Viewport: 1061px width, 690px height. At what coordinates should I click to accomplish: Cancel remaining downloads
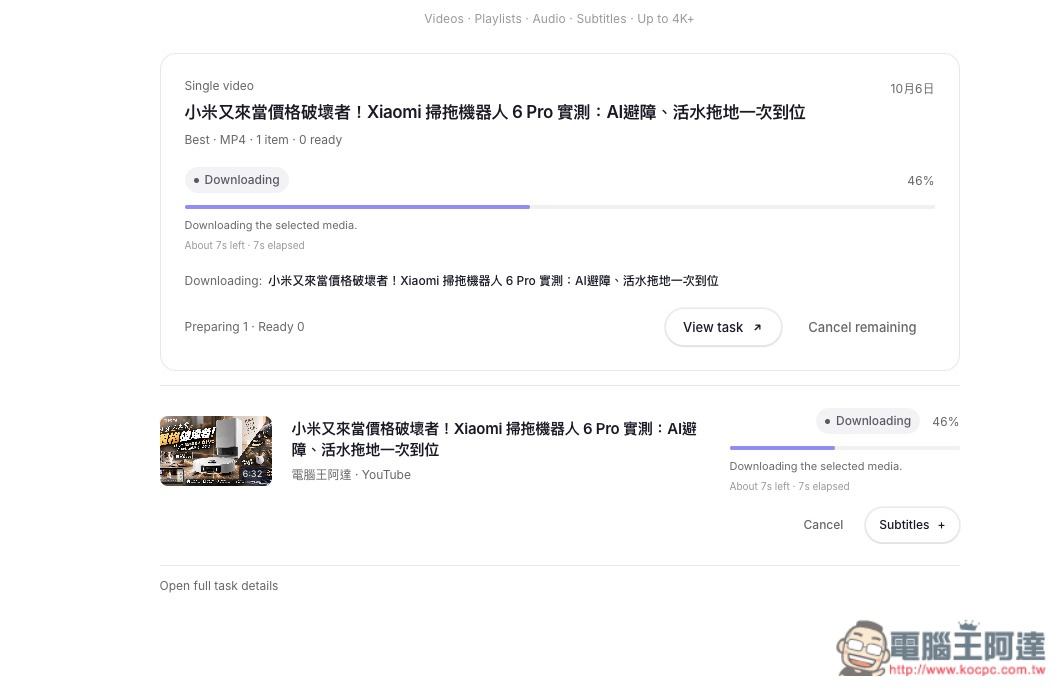coord(861,327)
